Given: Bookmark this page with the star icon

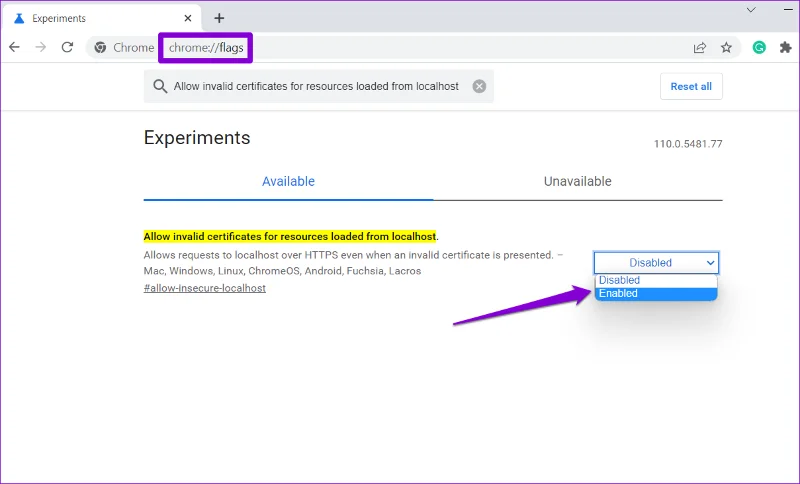Looking at the screenshot, I should 726,47.
